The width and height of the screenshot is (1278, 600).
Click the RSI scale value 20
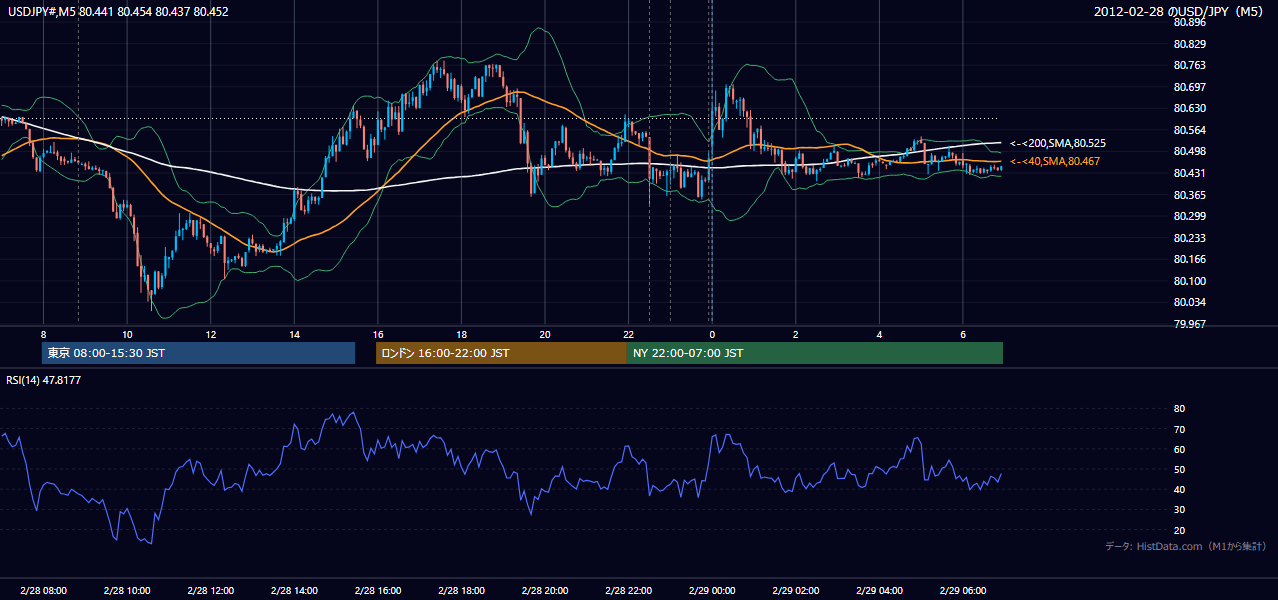tap(1180, 531)
